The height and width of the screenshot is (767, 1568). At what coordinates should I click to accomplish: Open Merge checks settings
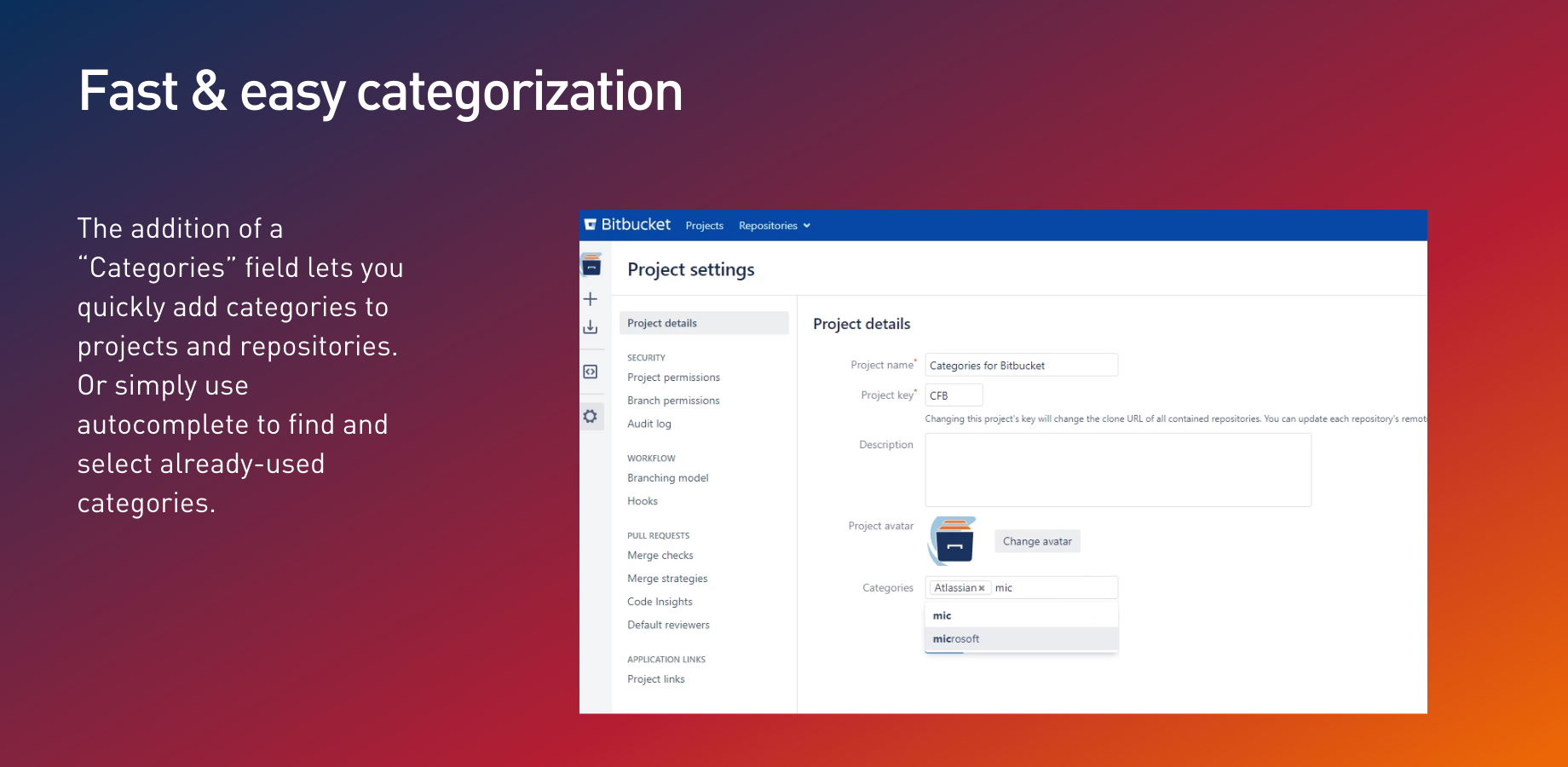point(660,556)
